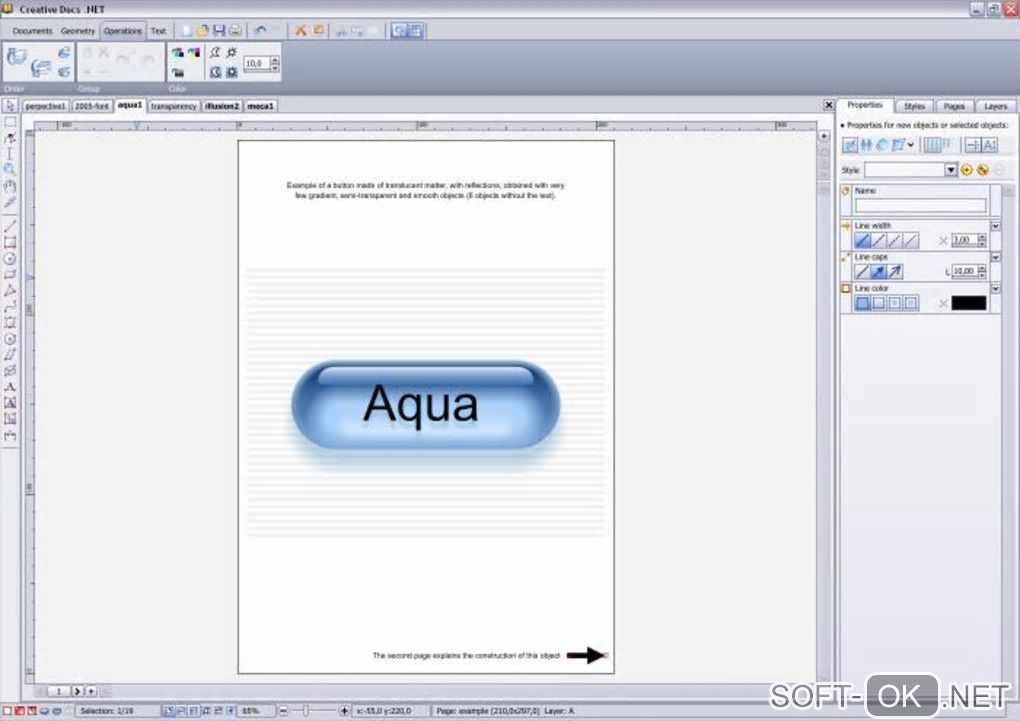Screen dimensions: 1020x721
Task: Switch to the Text ribbon tab
Action: click(158, 31)
